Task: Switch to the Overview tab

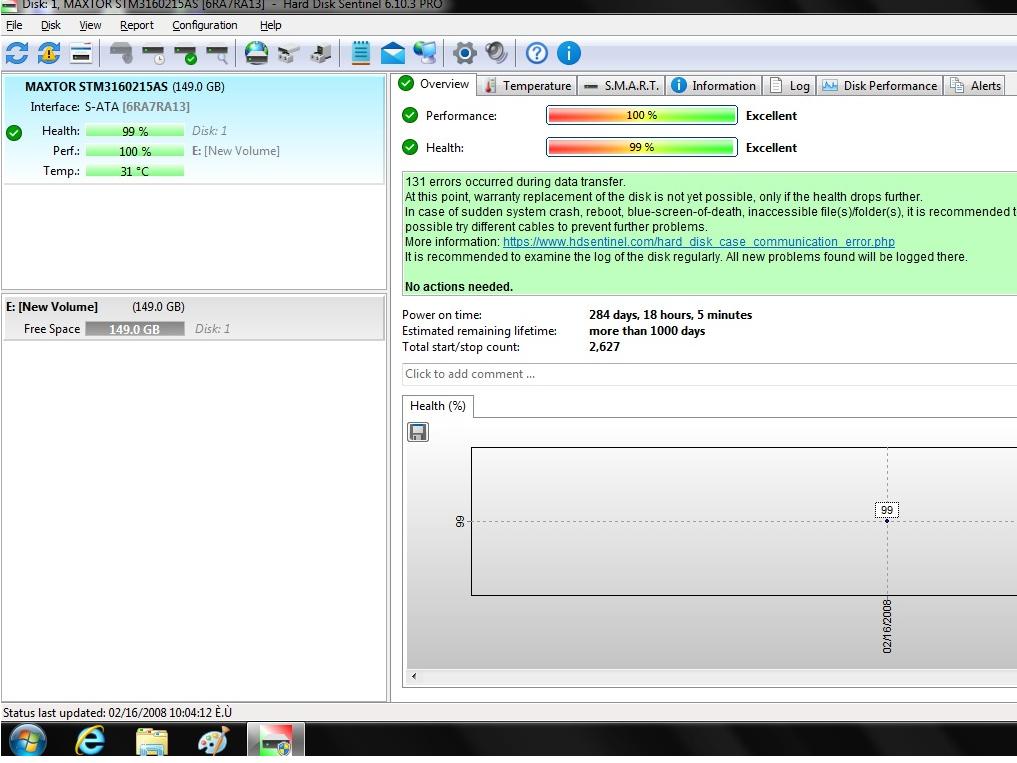Action: [434, 84]
